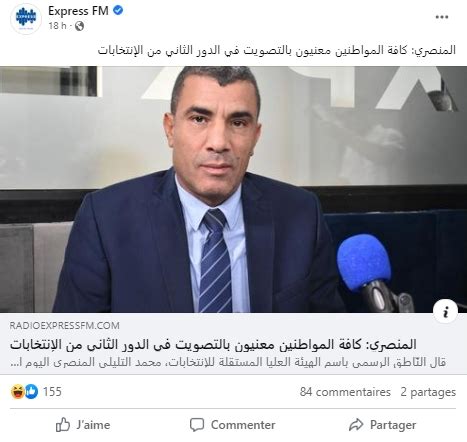Open the three-dot post options menu
The height and width of the screenshot is (442, 467).
click(x=442, y=17)
